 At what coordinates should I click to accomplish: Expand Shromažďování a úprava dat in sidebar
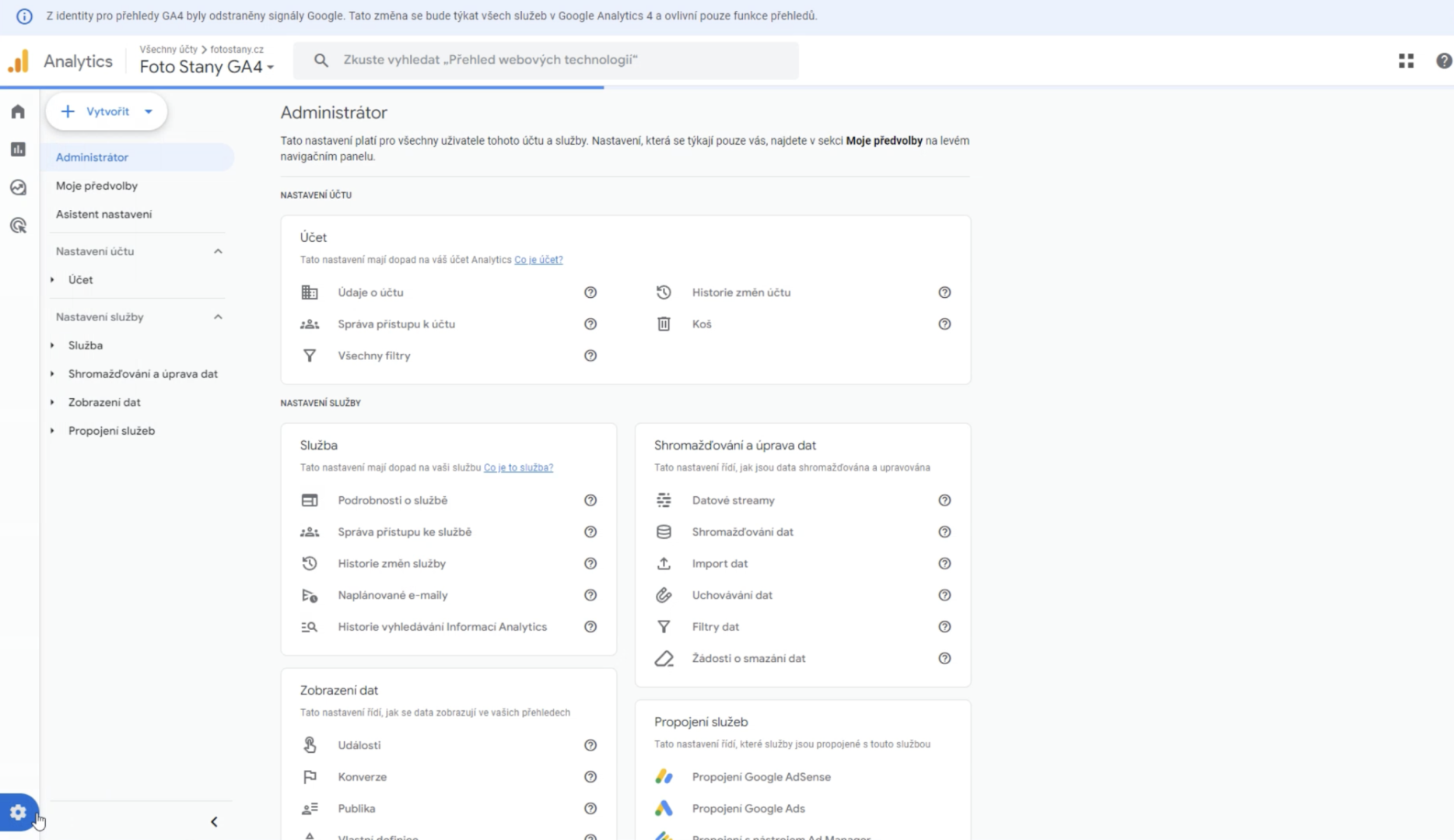52,374
